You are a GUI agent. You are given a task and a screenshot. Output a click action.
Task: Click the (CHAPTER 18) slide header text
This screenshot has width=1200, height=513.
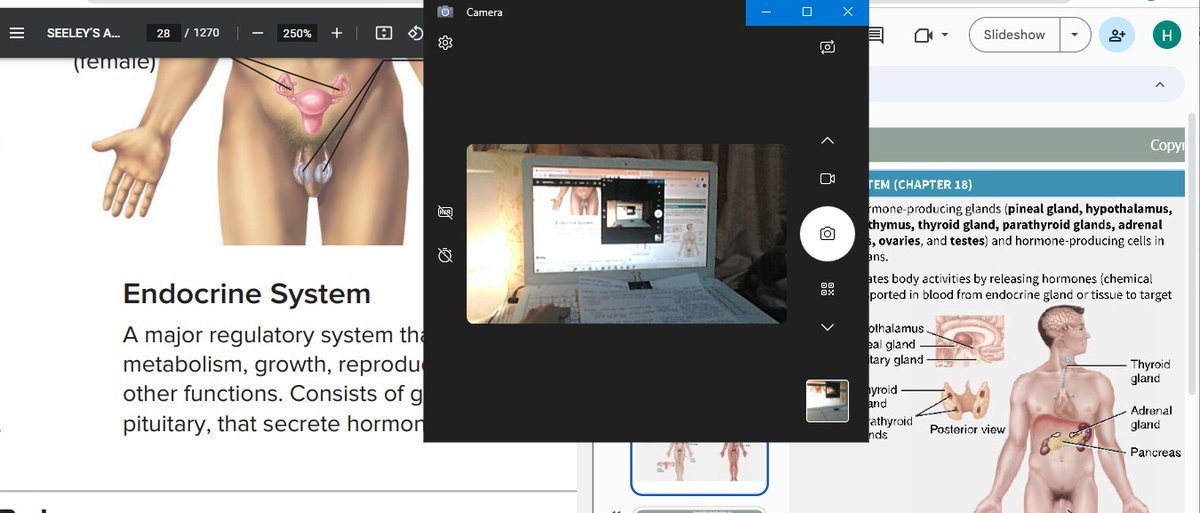[933, 185]
